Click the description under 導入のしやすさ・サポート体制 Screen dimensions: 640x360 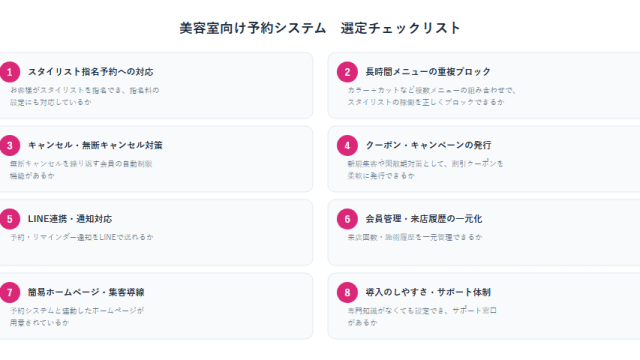pyautogui.click(x=422, y=317)
